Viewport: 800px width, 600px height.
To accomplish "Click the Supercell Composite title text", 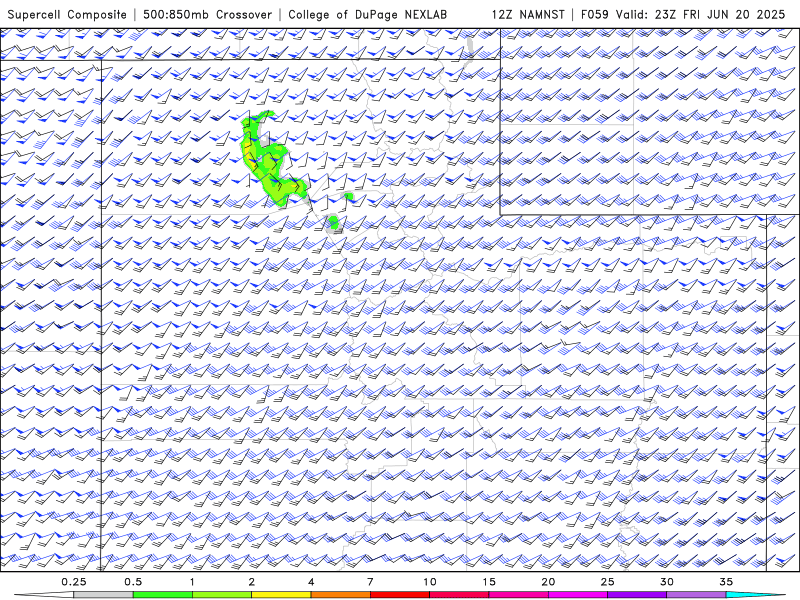I will (x=67, y=15).
